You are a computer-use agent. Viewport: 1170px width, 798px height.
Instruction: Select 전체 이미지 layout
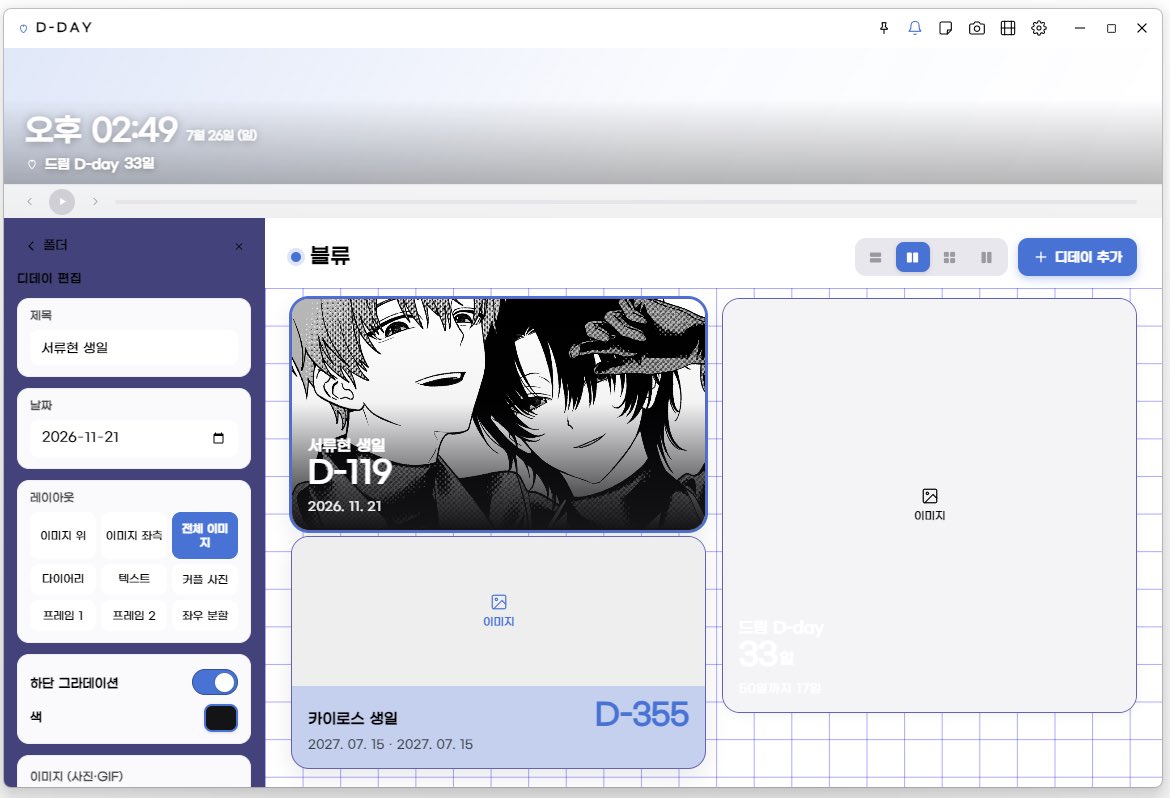click(x=205, y=535)
